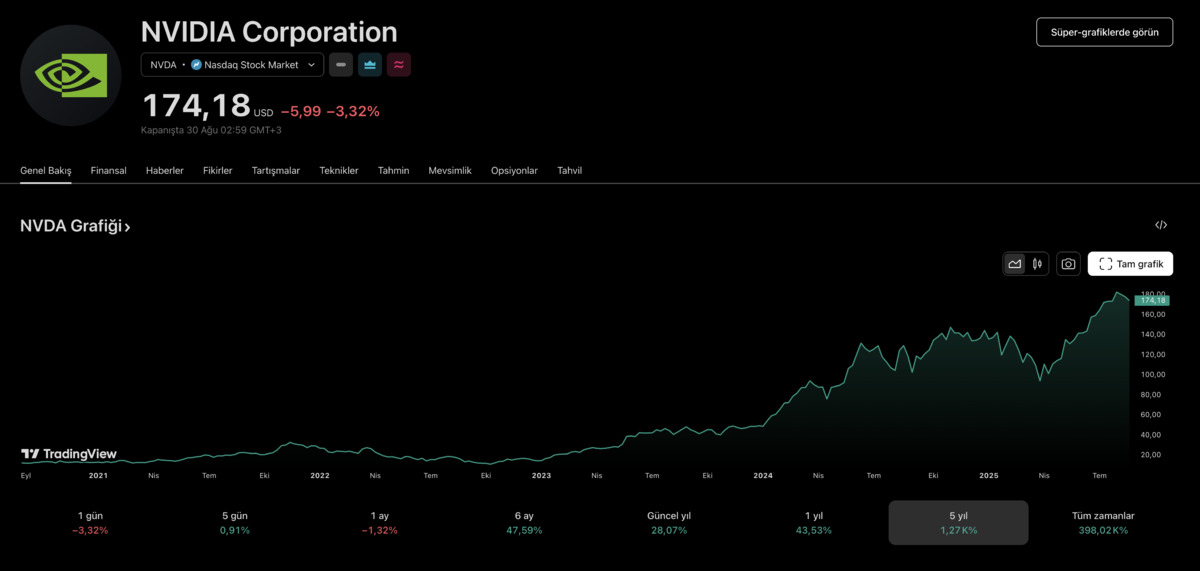Select the 1 yıl time range
The height and width of the screenshot is (571, 1200).
(813, 523)
